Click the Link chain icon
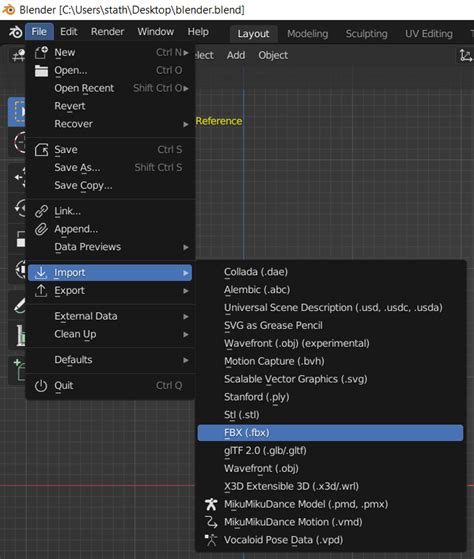 [41, 211]
